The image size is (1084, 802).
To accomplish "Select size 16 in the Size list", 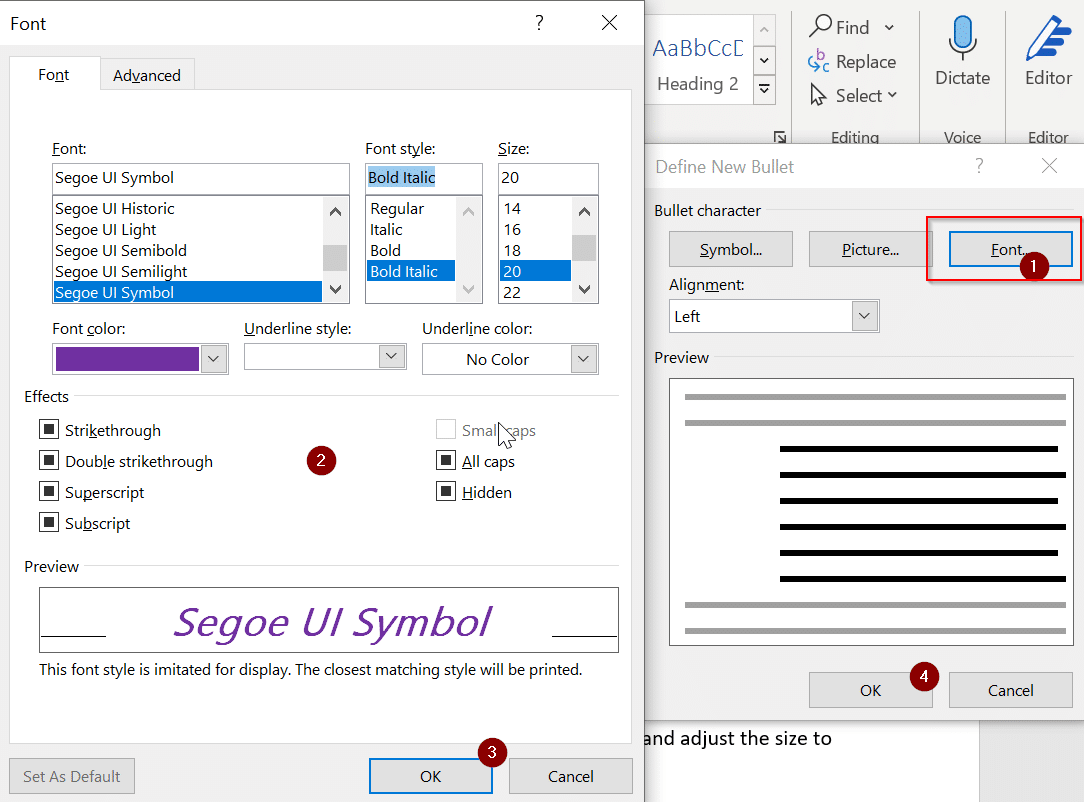I will 513,230.
